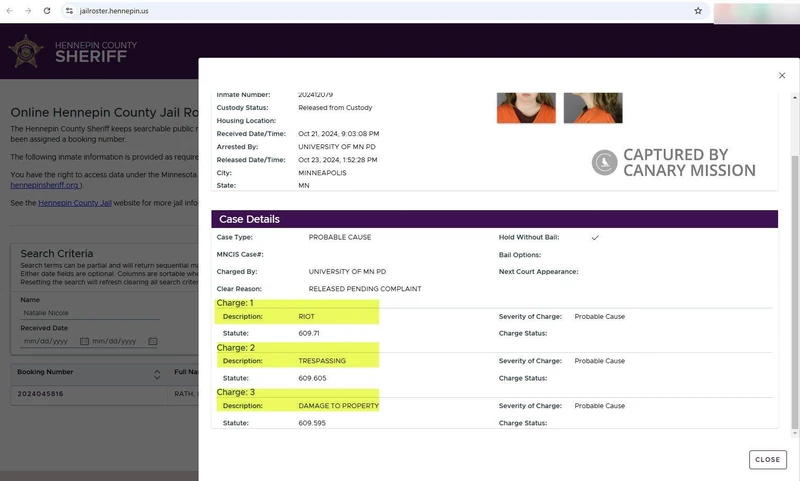Click the Charge: 1 heading
This screenshot has height=481, width=800.
click(235, 303)
